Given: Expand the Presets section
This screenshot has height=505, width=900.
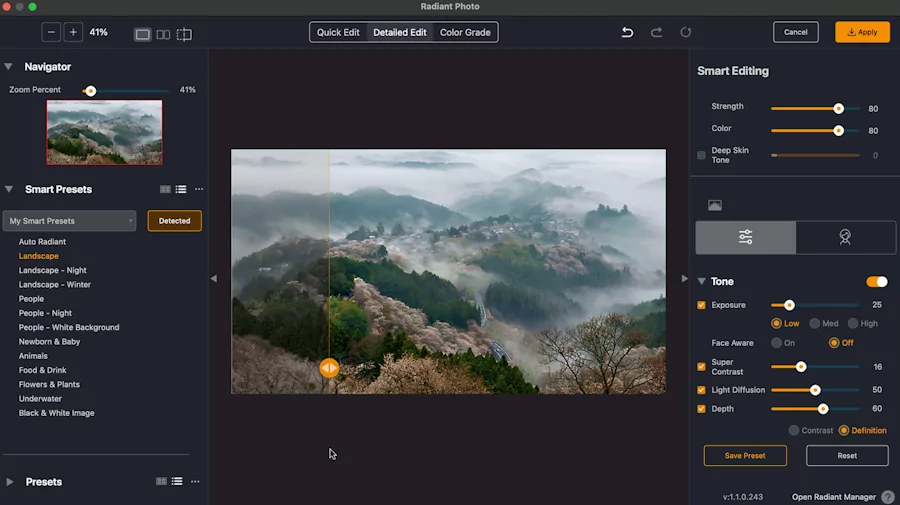Looking at the screenshot, I should (x=10, y=482).
